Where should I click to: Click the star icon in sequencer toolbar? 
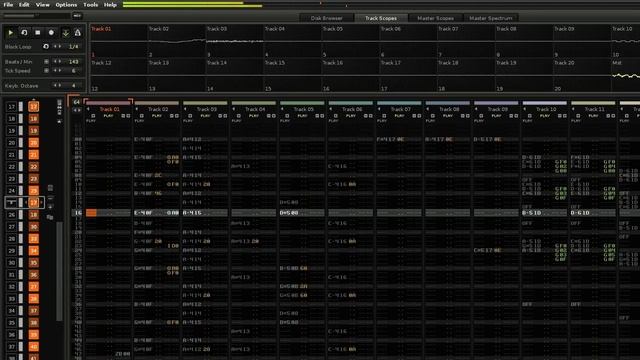tap(60, 121)
